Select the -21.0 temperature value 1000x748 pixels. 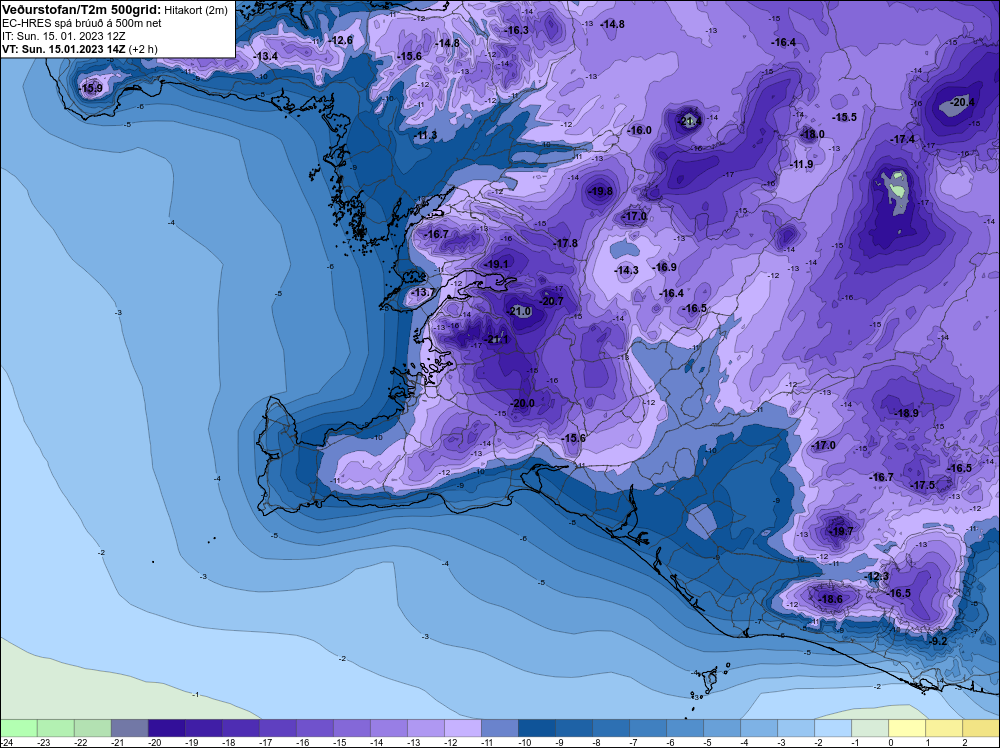[x=520, y=311]
